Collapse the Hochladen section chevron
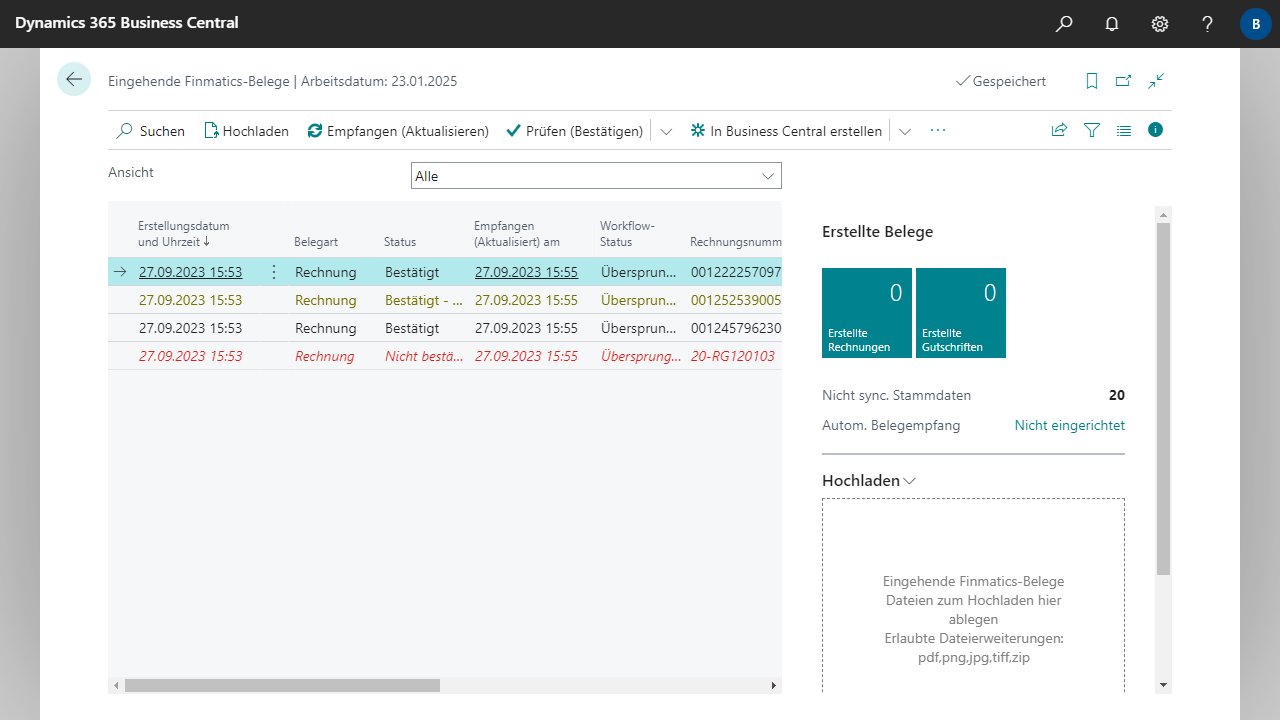Image resolution: width=1280 pixels, height=720 pixels. coord(909,481)
